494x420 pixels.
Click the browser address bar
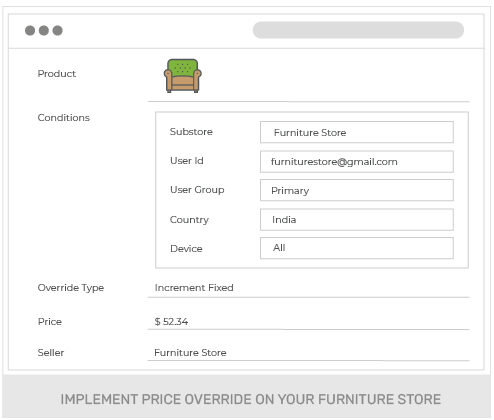coord(358,30)
